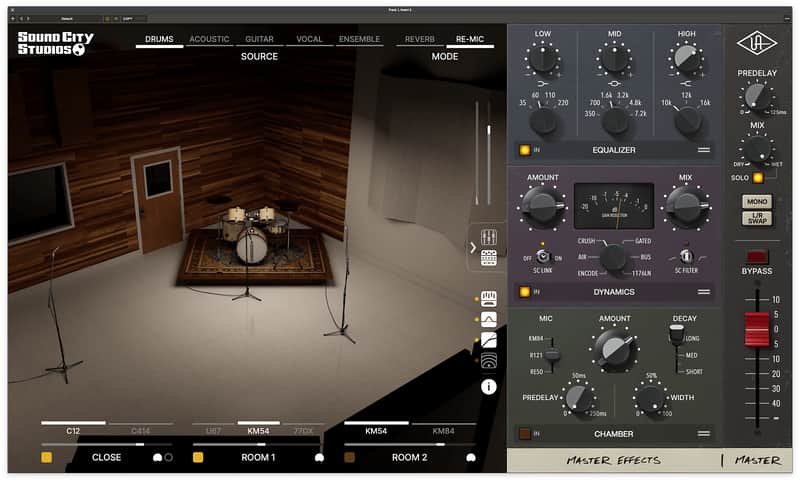Click the Sound City Studios logo

[55, 43]
